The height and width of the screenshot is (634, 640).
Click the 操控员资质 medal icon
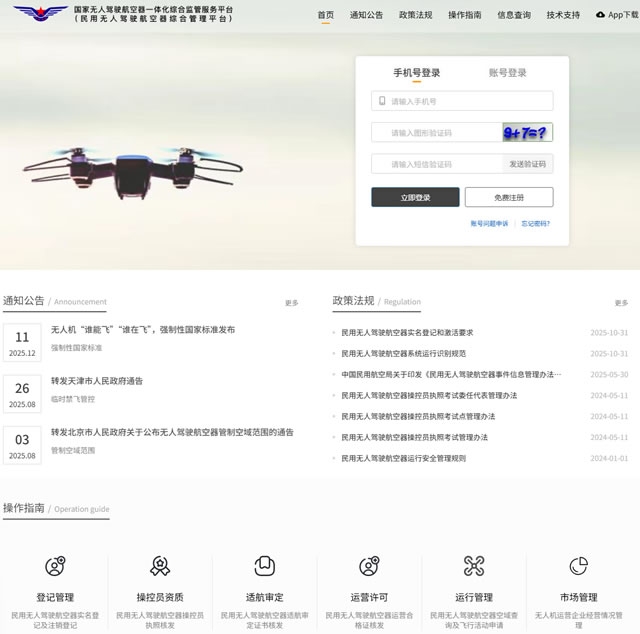(x=160, y=566)
